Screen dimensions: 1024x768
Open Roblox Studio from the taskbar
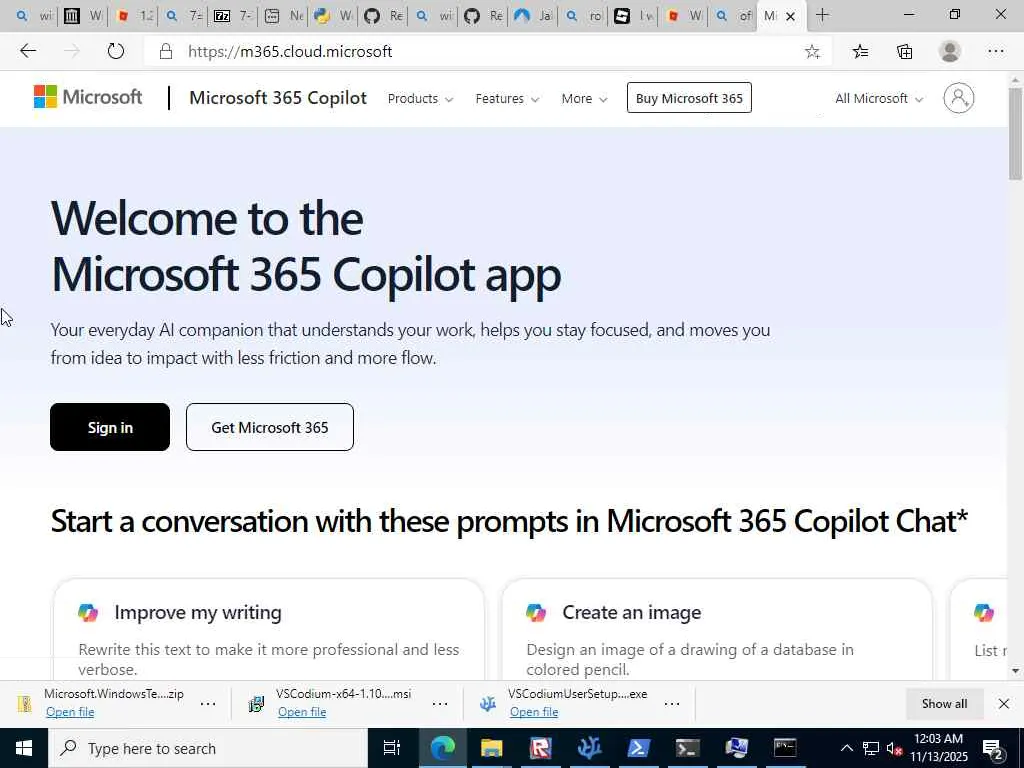540,748
